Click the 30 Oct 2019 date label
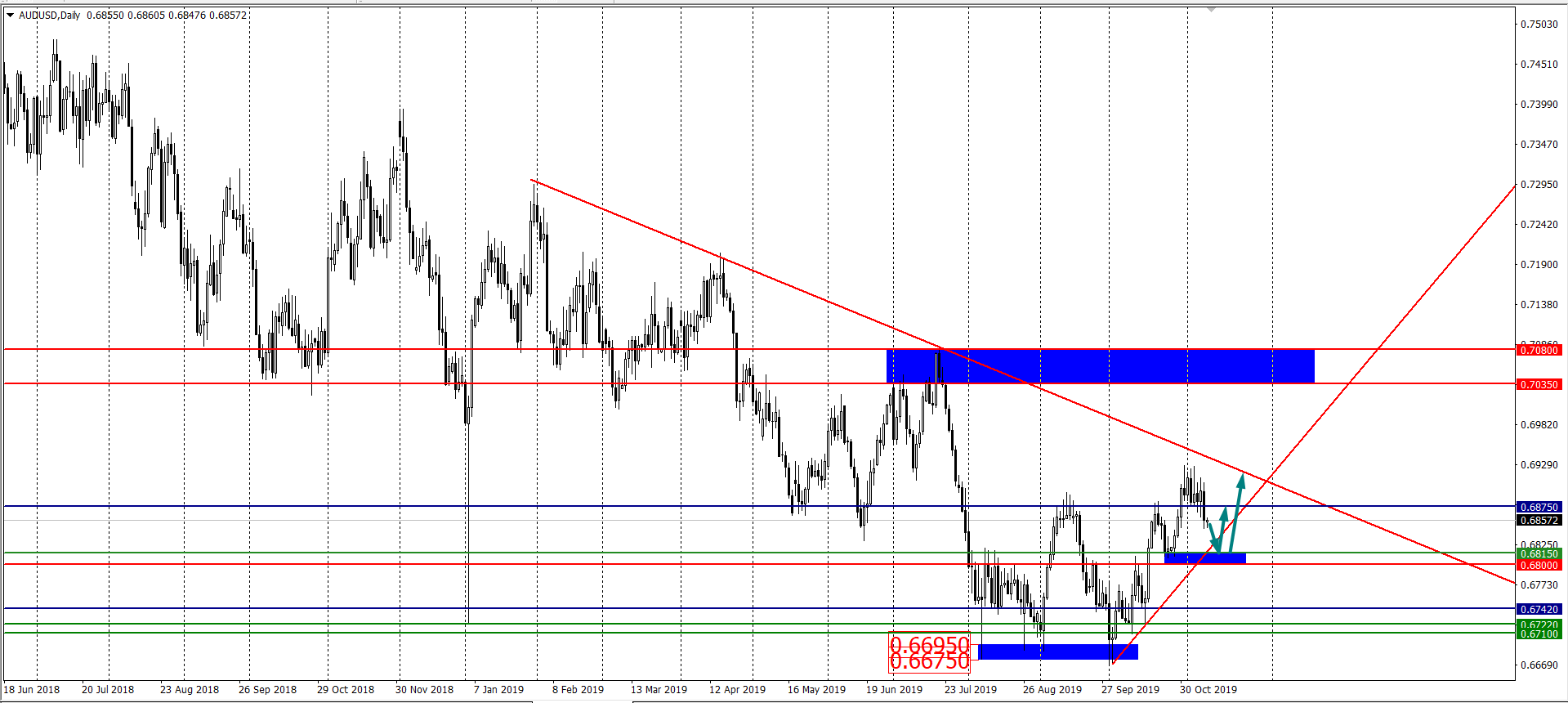Viewport: 1568px width, 703px height. pyautogui.click(x=1208, y=689)
